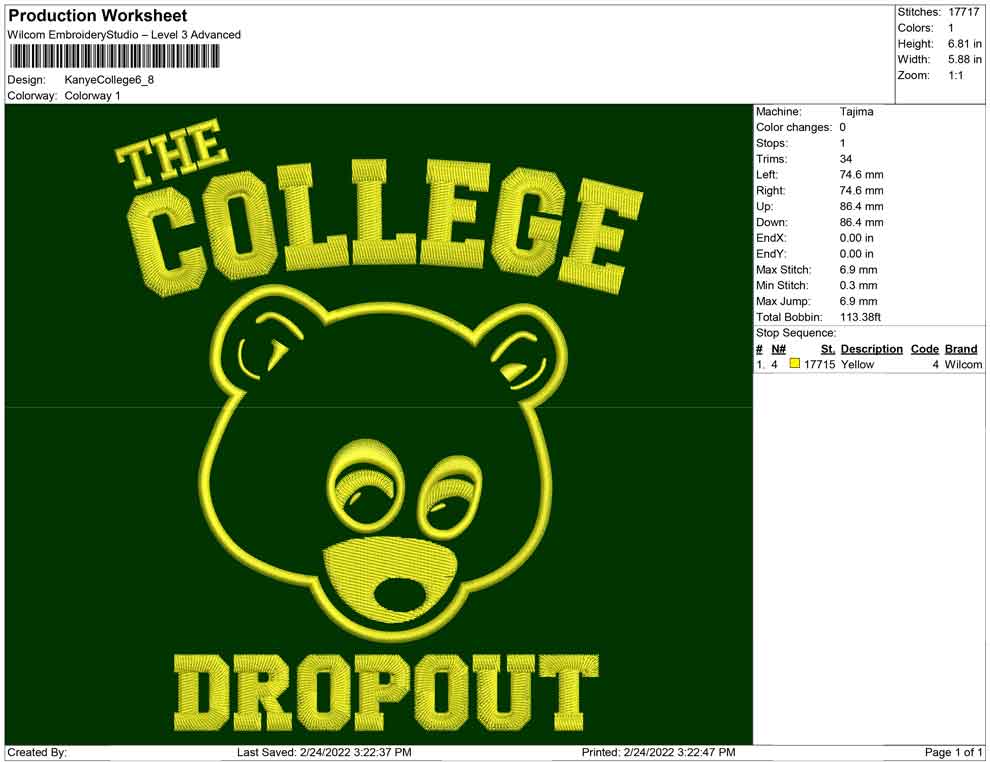990x762 pixels.
Task: Click the 'Brand' column header
Action: [x=961, y=348]
